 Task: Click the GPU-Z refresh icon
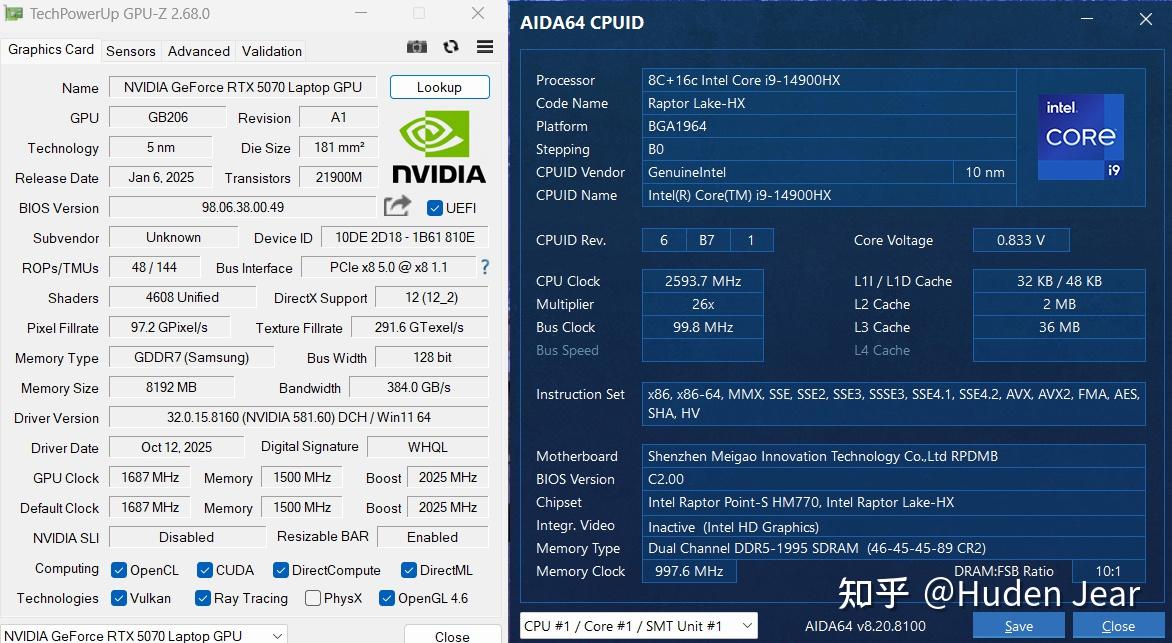(451, 46)
